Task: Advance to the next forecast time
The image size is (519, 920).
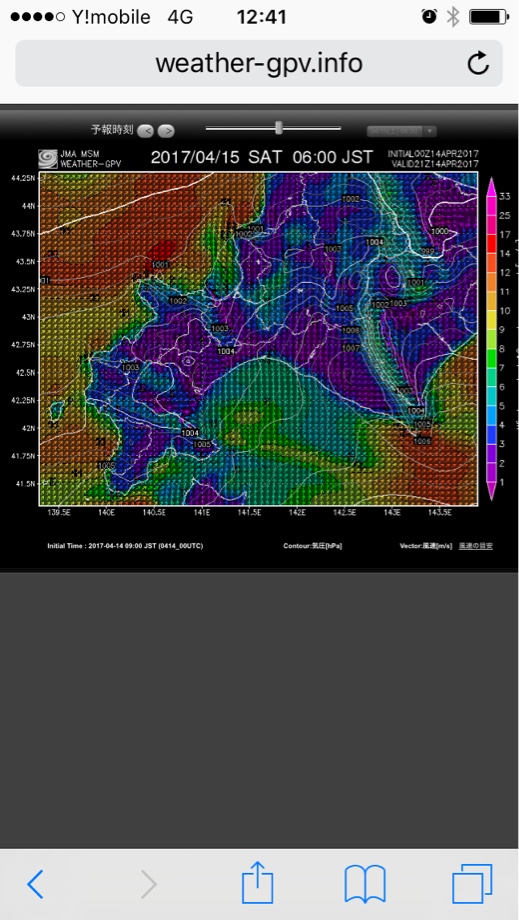Action: (167, 130)
